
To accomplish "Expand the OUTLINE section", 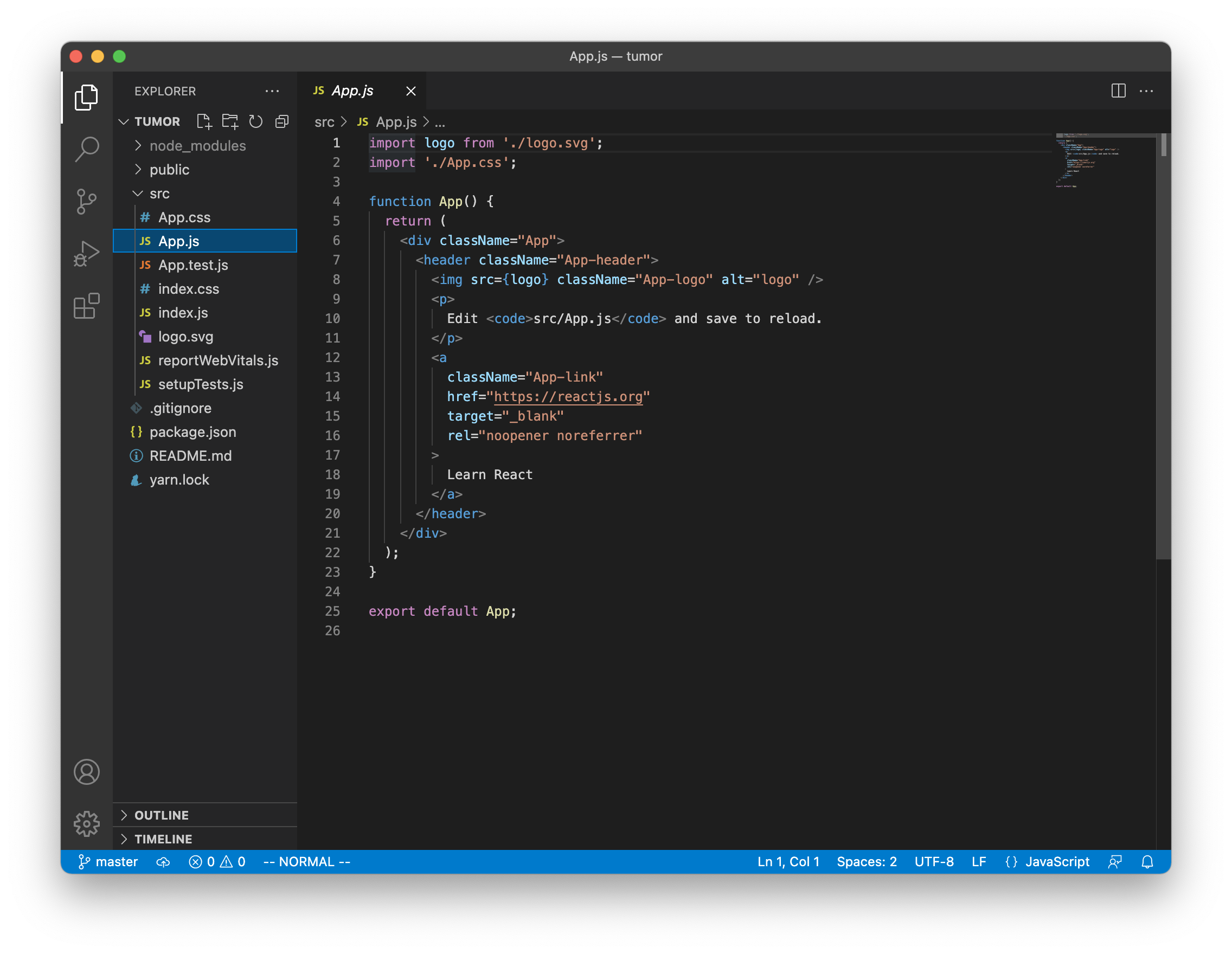I will pyautogui.click(x=162, y=815).
